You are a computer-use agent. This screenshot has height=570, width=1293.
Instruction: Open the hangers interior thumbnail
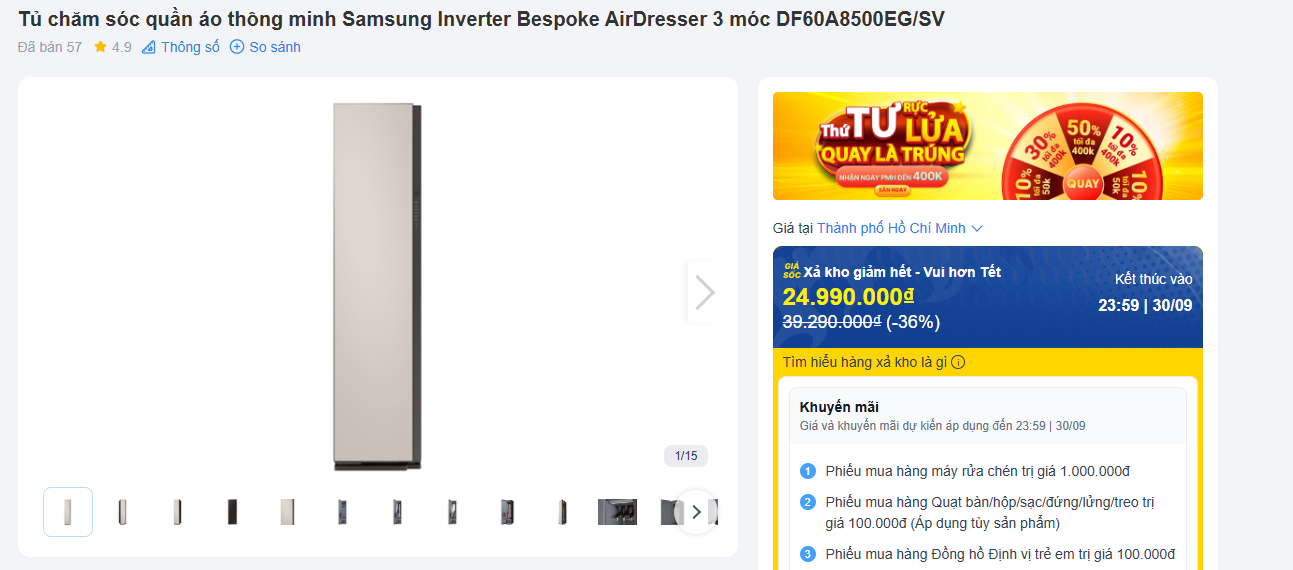coord(617,512)
